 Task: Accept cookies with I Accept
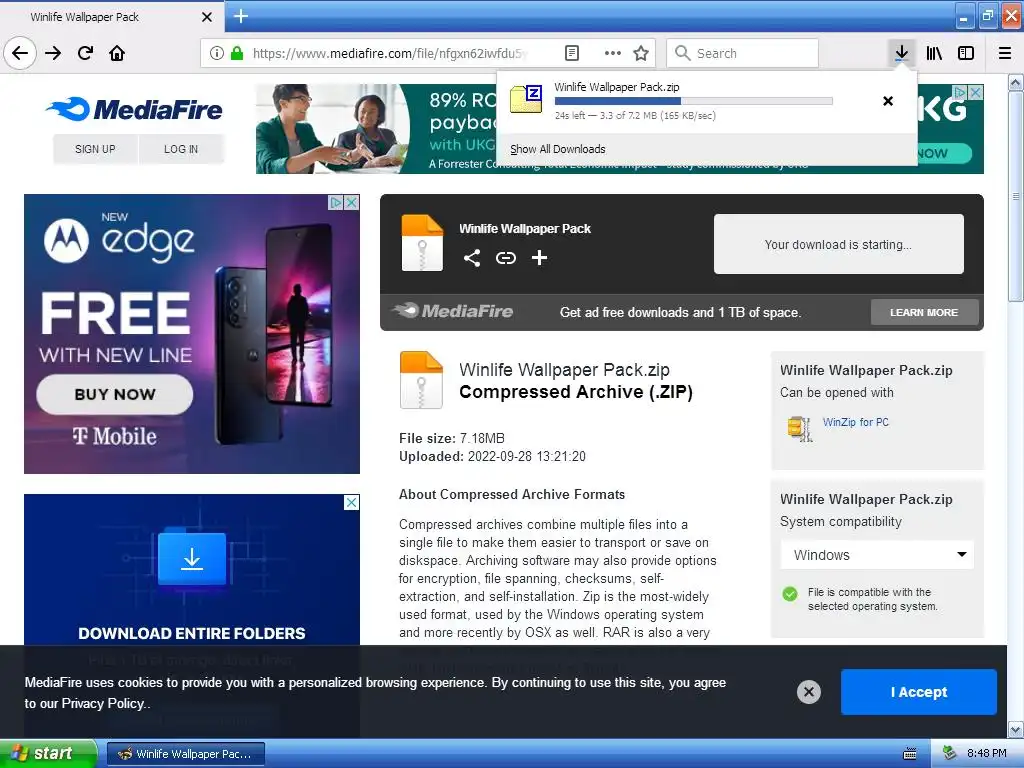click(x=919, y=692)
